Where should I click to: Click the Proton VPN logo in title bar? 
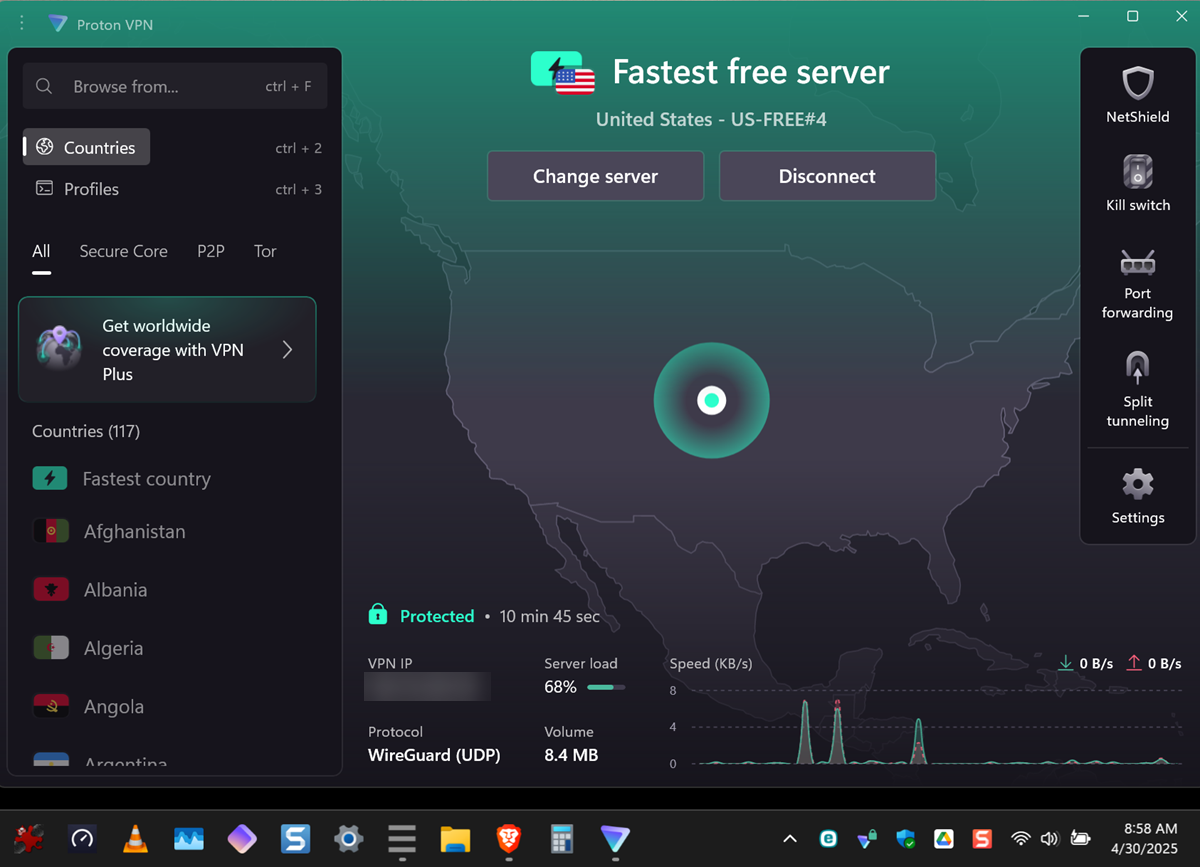coord(58,24)
